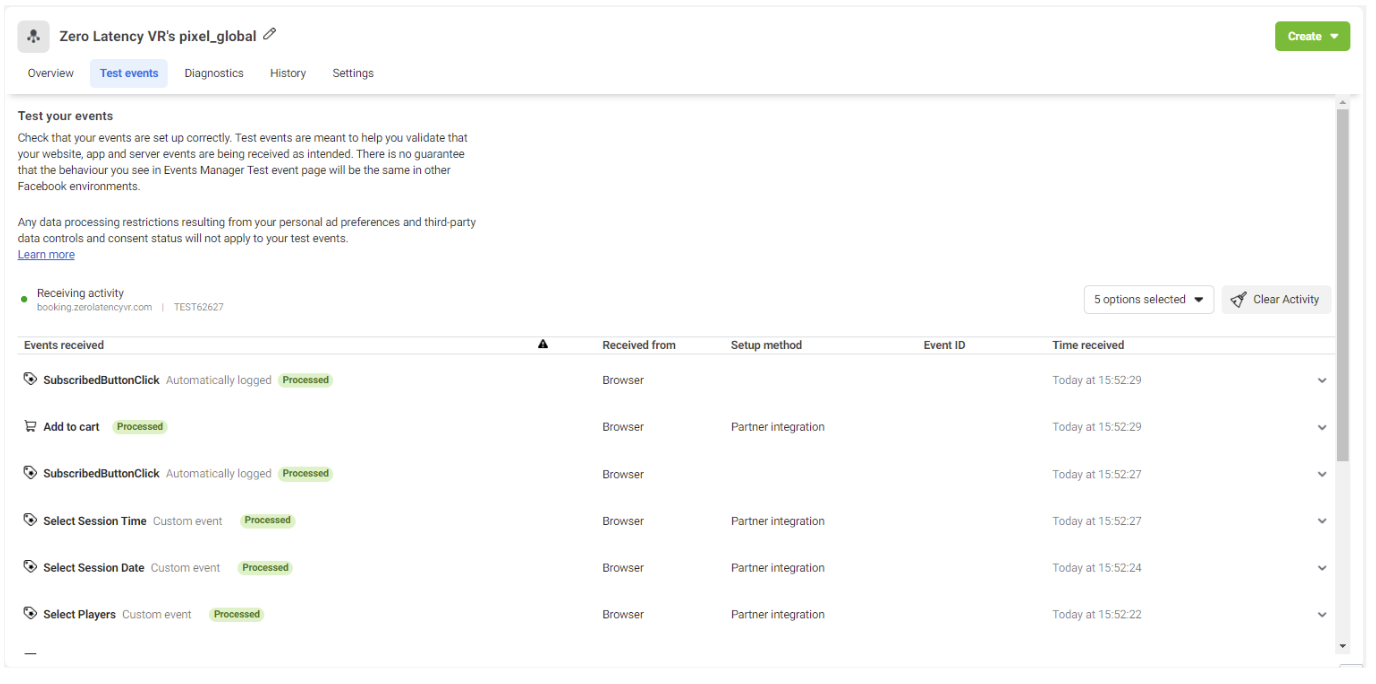The width and height of the screenshot is (1376, 684).
Task: Click Processed badge on Add to cart
Action: (x=140, y=426)
